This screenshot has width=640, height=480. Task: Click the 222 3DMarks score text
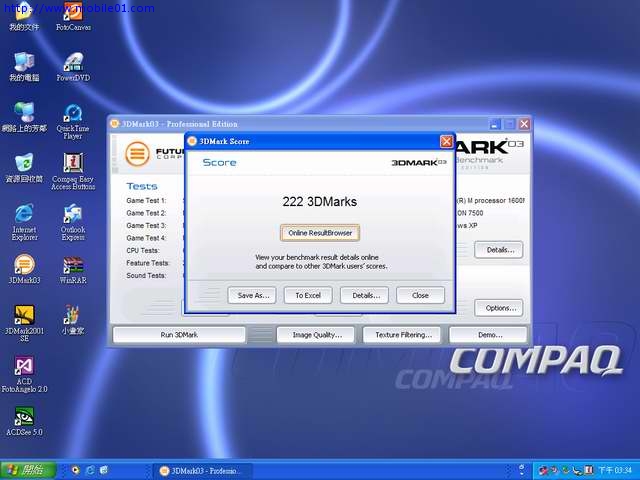pos(320,202)
